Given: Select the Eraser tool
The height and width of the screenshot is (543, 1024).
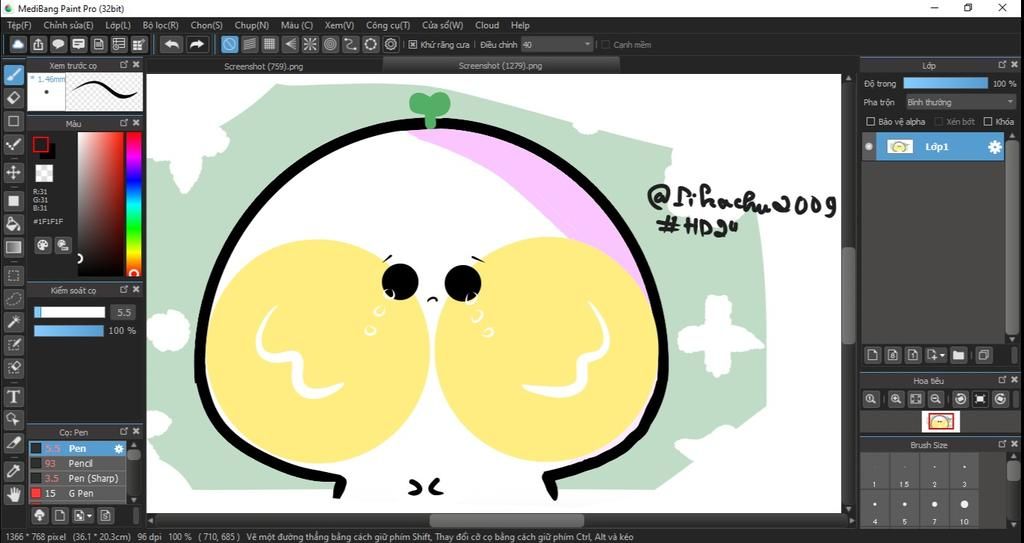Looking at the screenshot, I should point(14,98).
